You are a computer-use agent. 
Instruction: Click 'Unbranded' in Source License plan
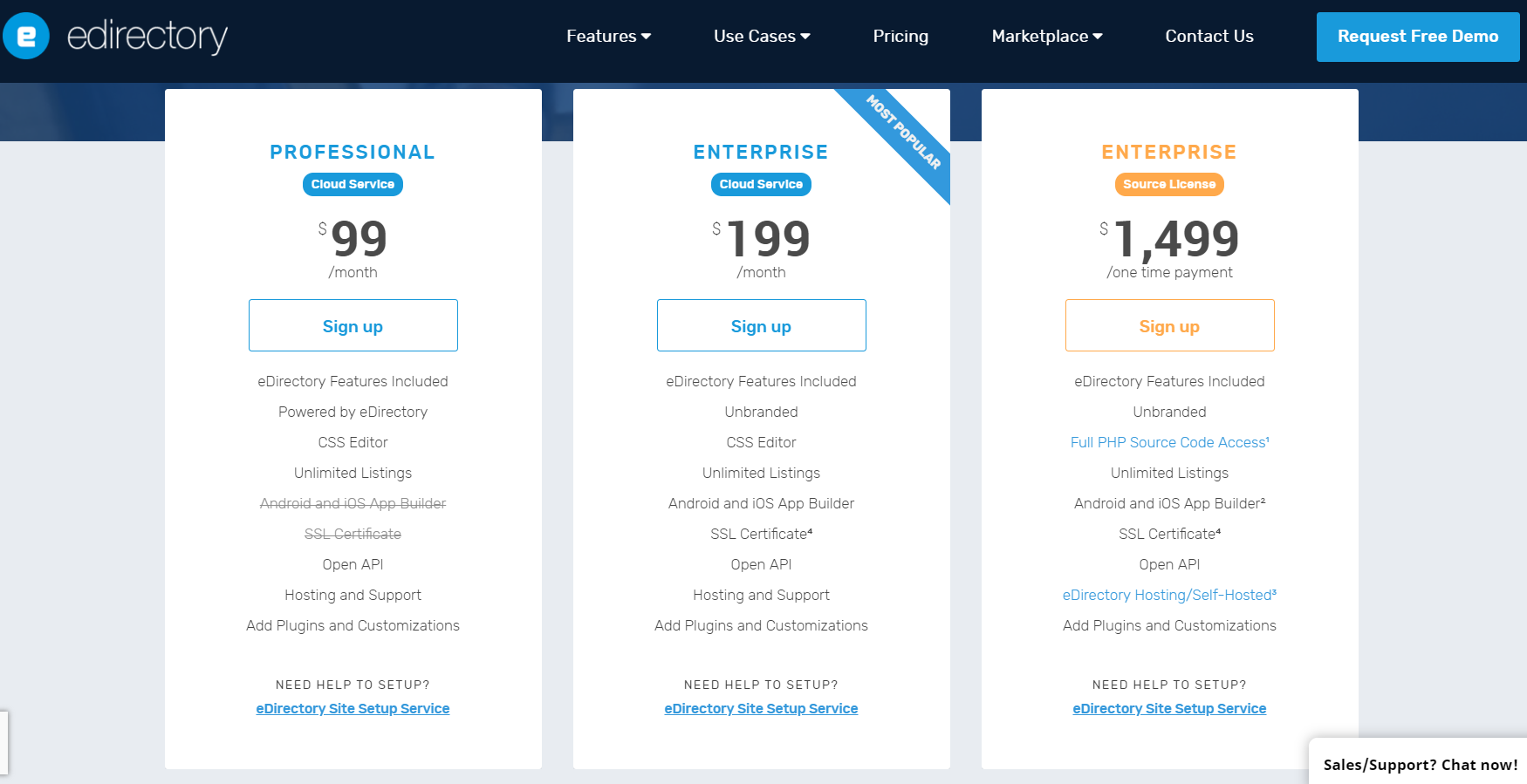[1170, 412]
